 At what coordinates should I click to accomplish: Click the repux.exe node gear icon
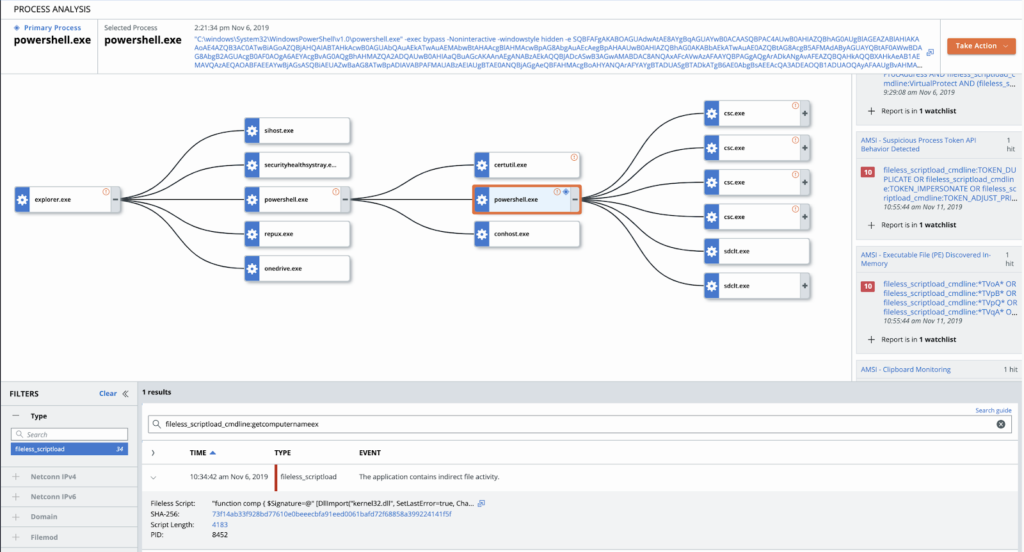pos(252,234)
